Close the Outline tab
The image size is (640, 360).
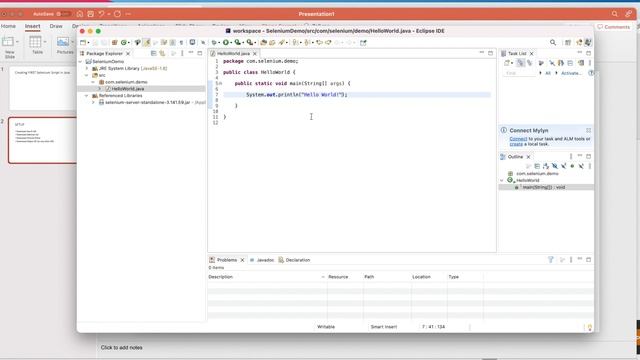point(529,157)
